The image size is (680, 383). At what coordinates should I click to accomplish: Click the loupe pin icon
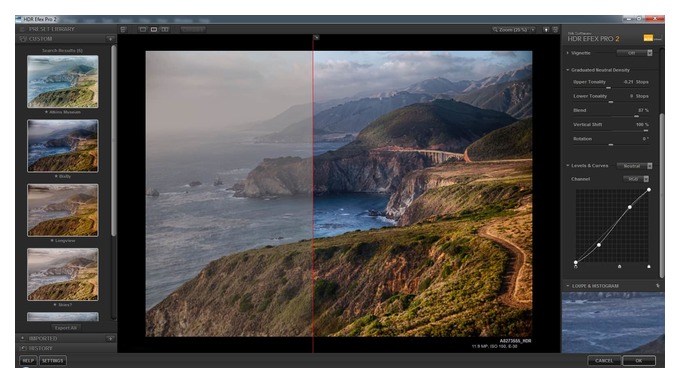657,286
